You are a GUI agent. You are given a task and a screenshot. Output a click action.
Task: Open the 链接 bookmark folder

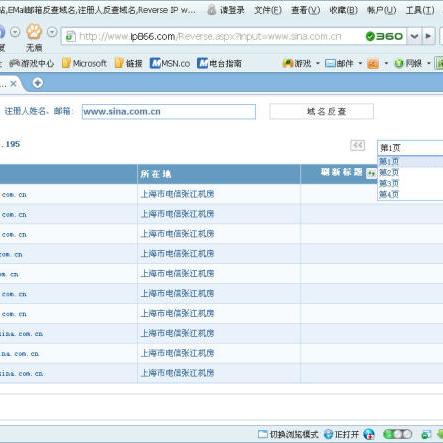pyautogui.click(x=129, y=63)
